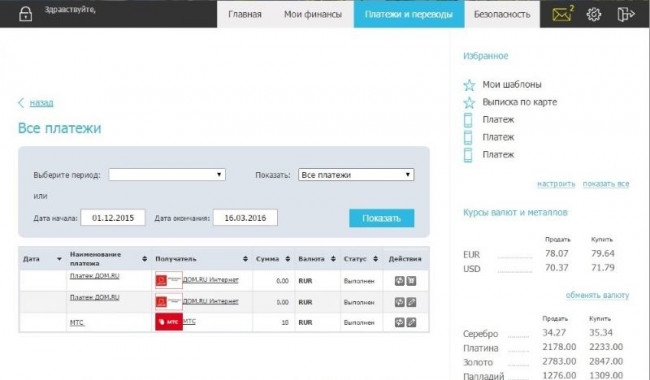
Task: Click the red МТС logo thumbnail
Action: 169,322
